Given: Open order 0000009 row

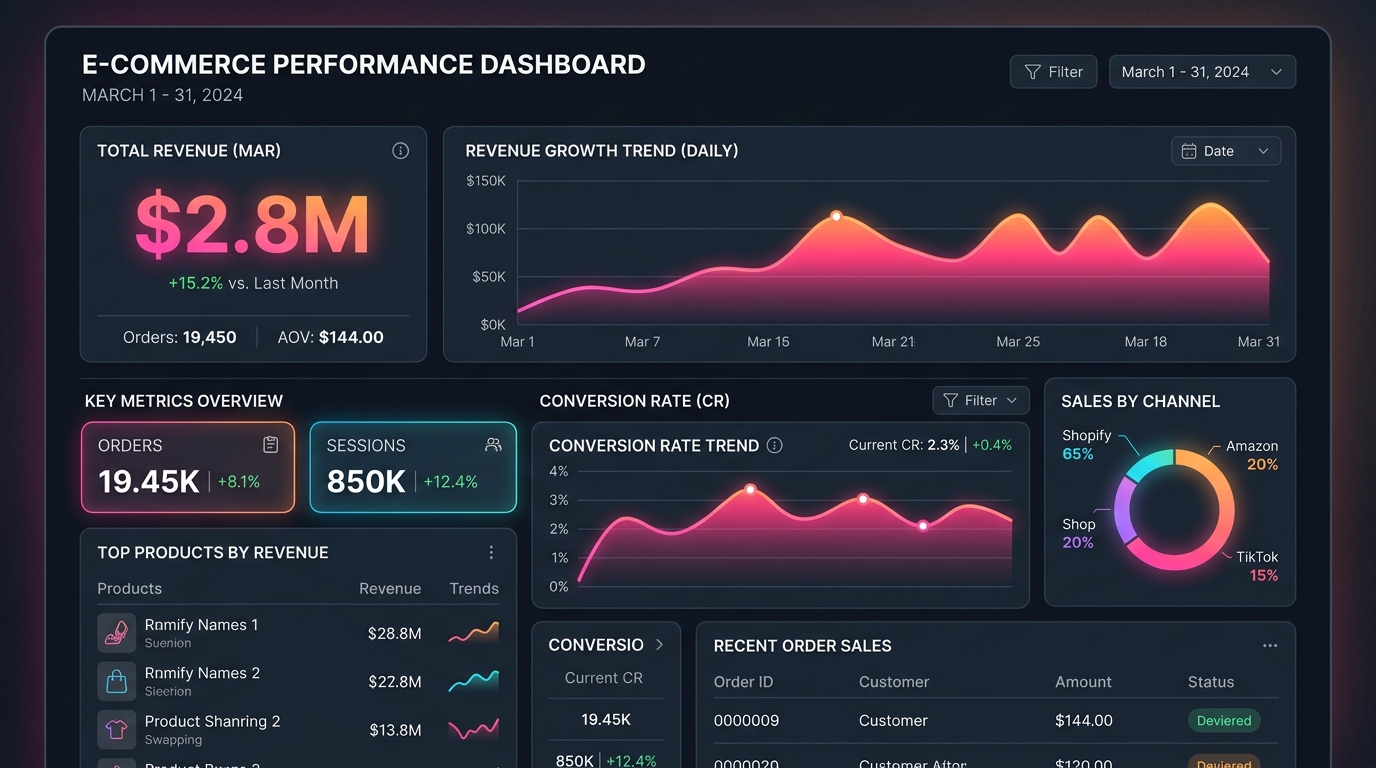Looking at the screenshot, I should click(x=996, y=720).
